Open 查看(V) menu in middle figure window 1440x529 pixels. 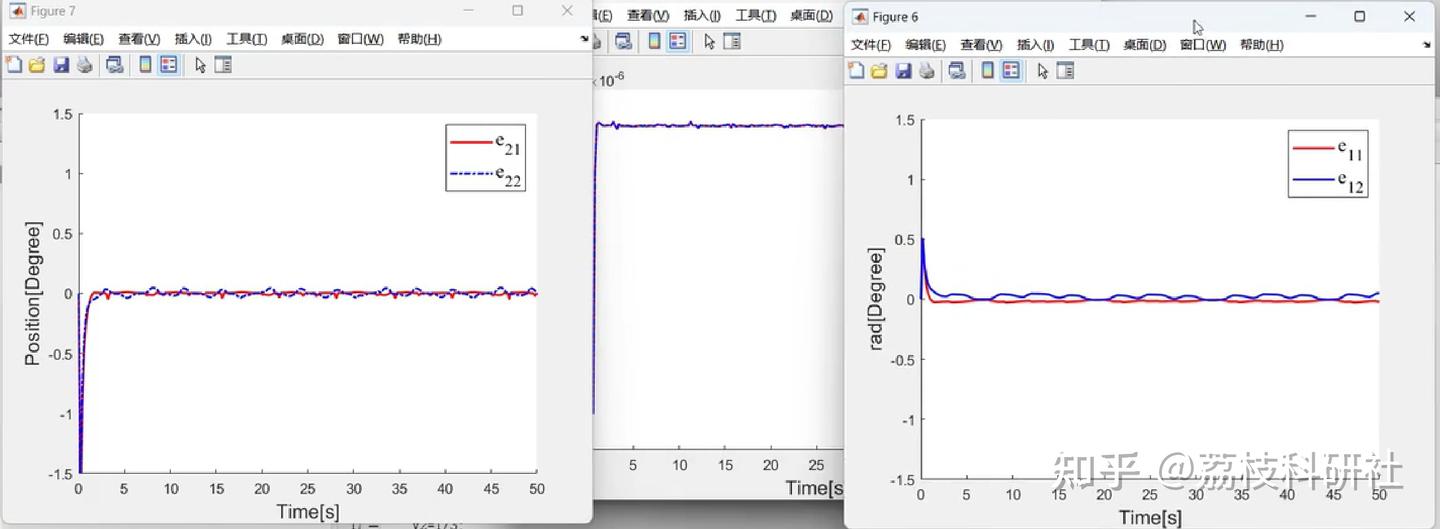[x=648, y=15]
